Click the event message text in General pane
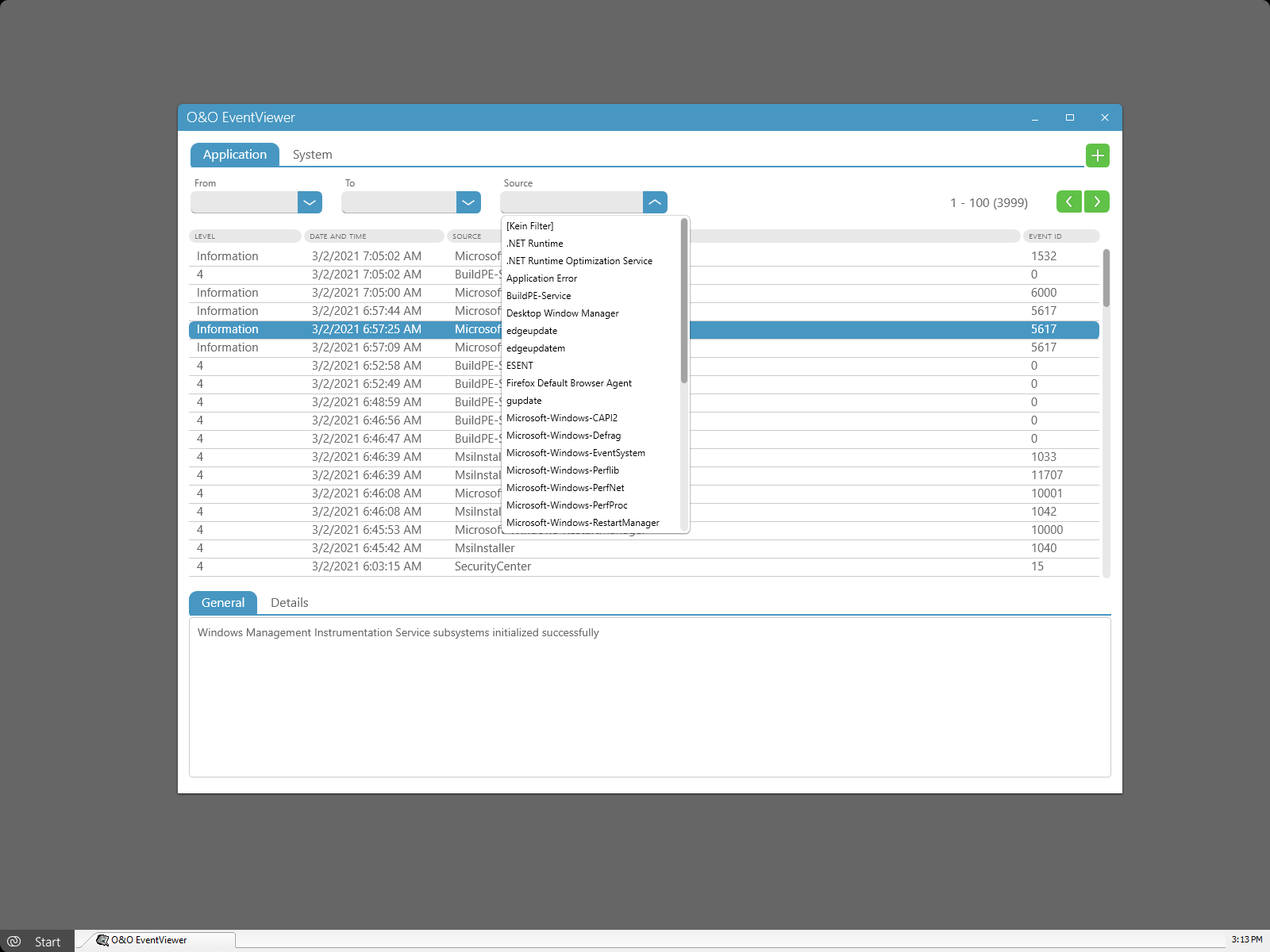The width and height of the screenshot is (1270, 952). tap(398, 633)
